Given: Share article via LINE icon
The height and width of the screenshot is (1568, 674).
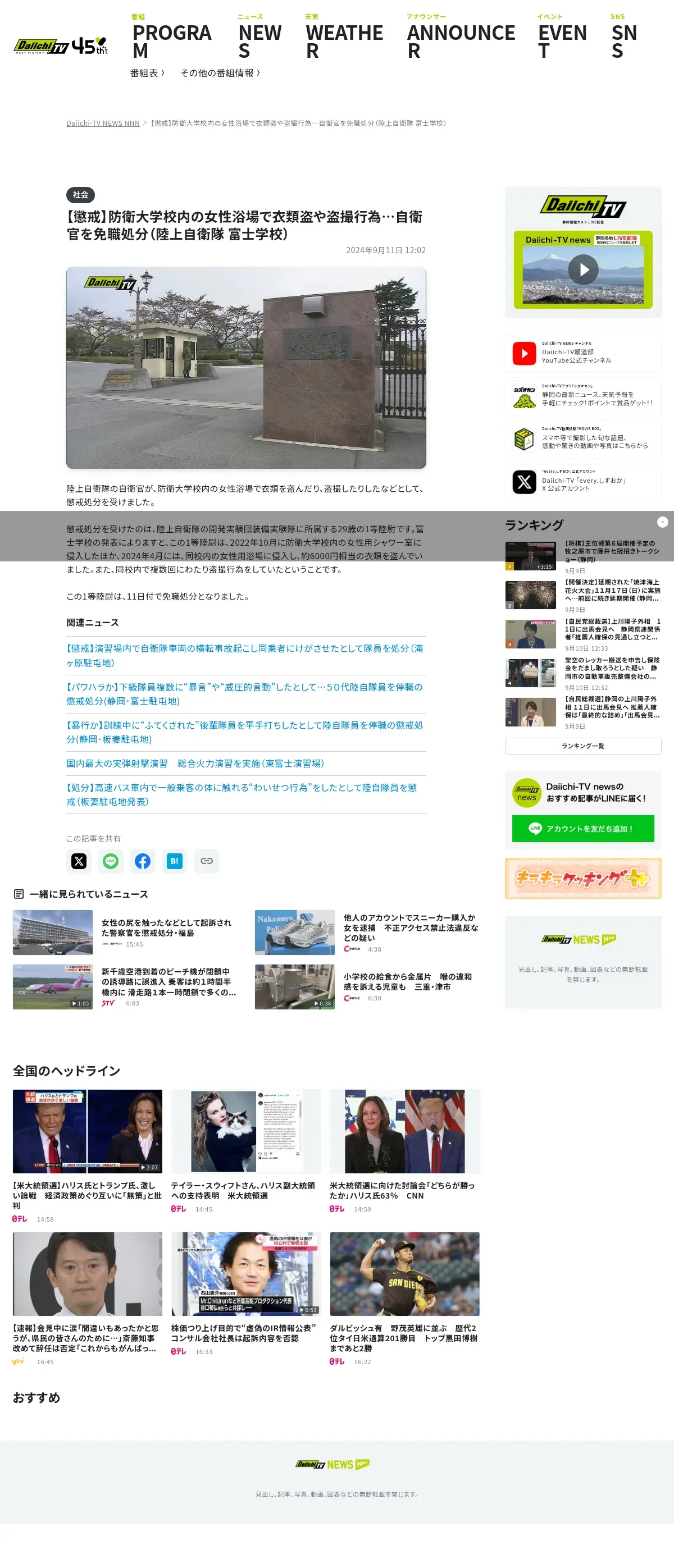Looking at the screenshot, I should [110, 861].
